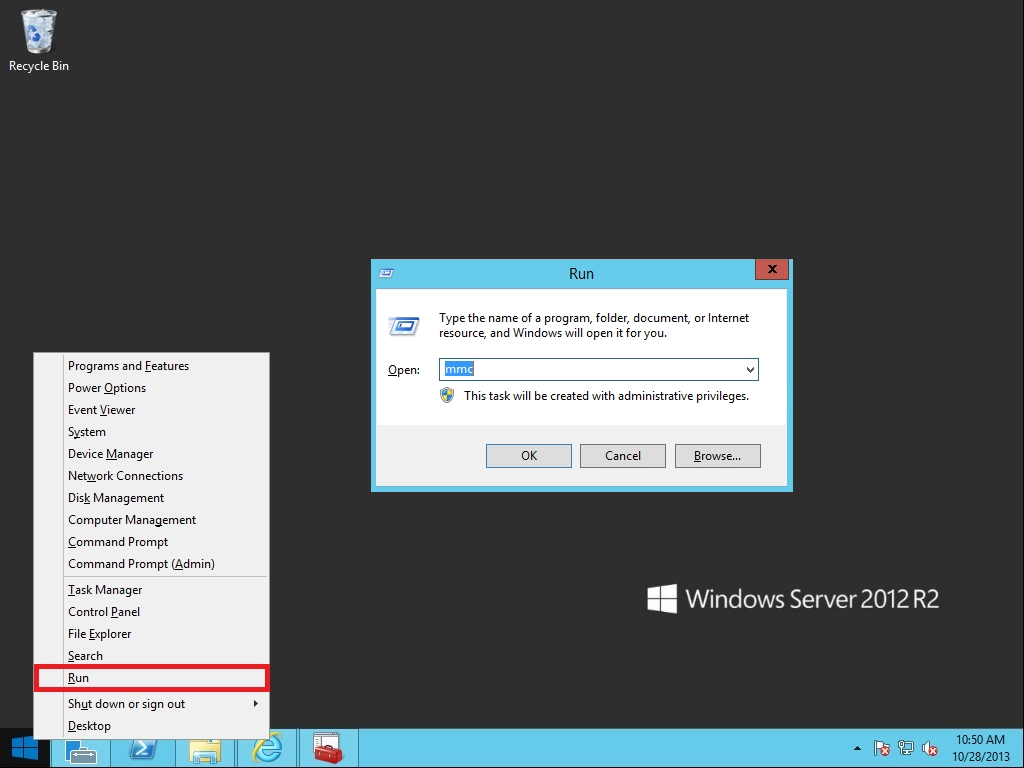
Task: Open the Recycle Bin desktop icon
Action: click(38, 40)
